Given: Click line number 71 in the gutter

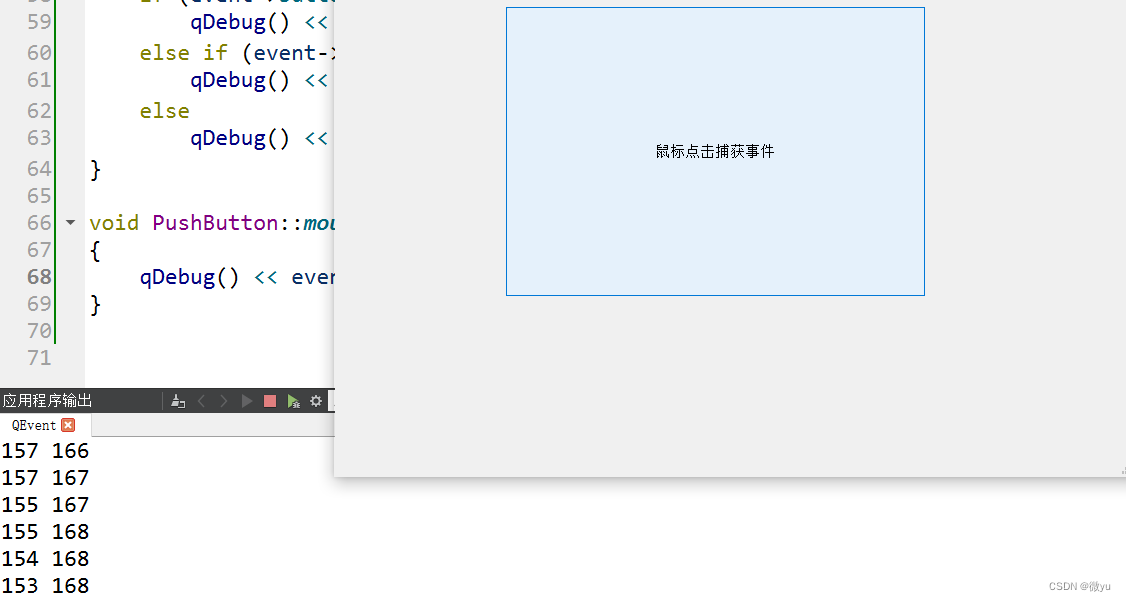Looking at the screenshot, I should tap(38, 358).
